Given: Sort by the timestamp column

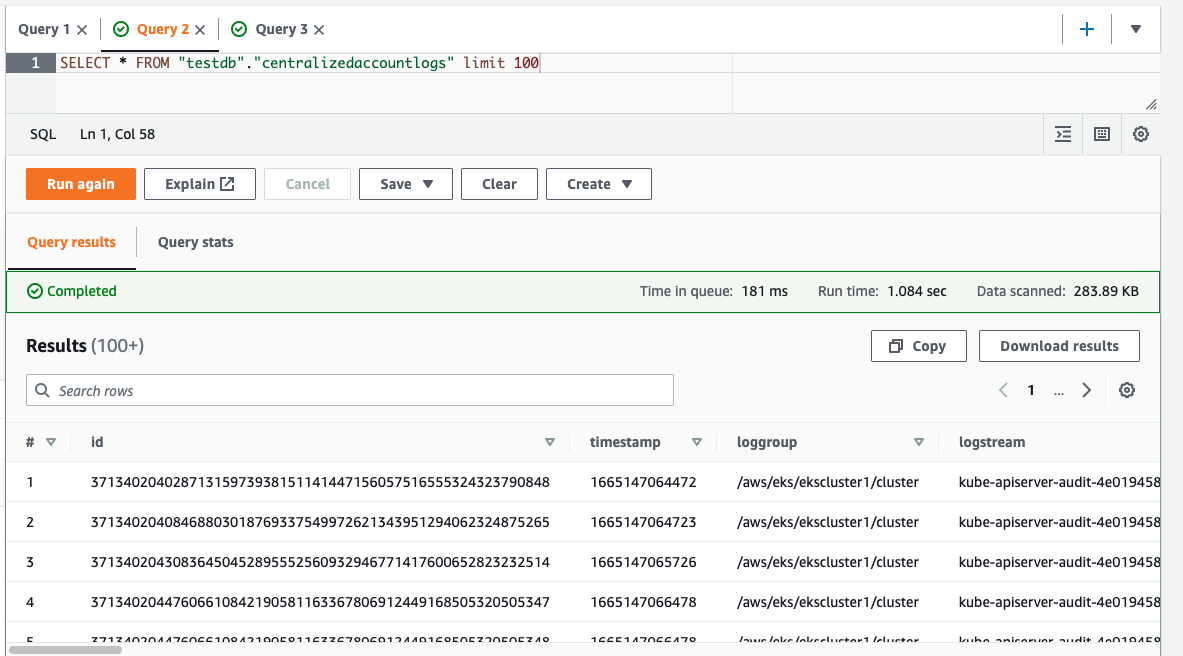Looking at the screenshot, I should (x=697, y=442).
